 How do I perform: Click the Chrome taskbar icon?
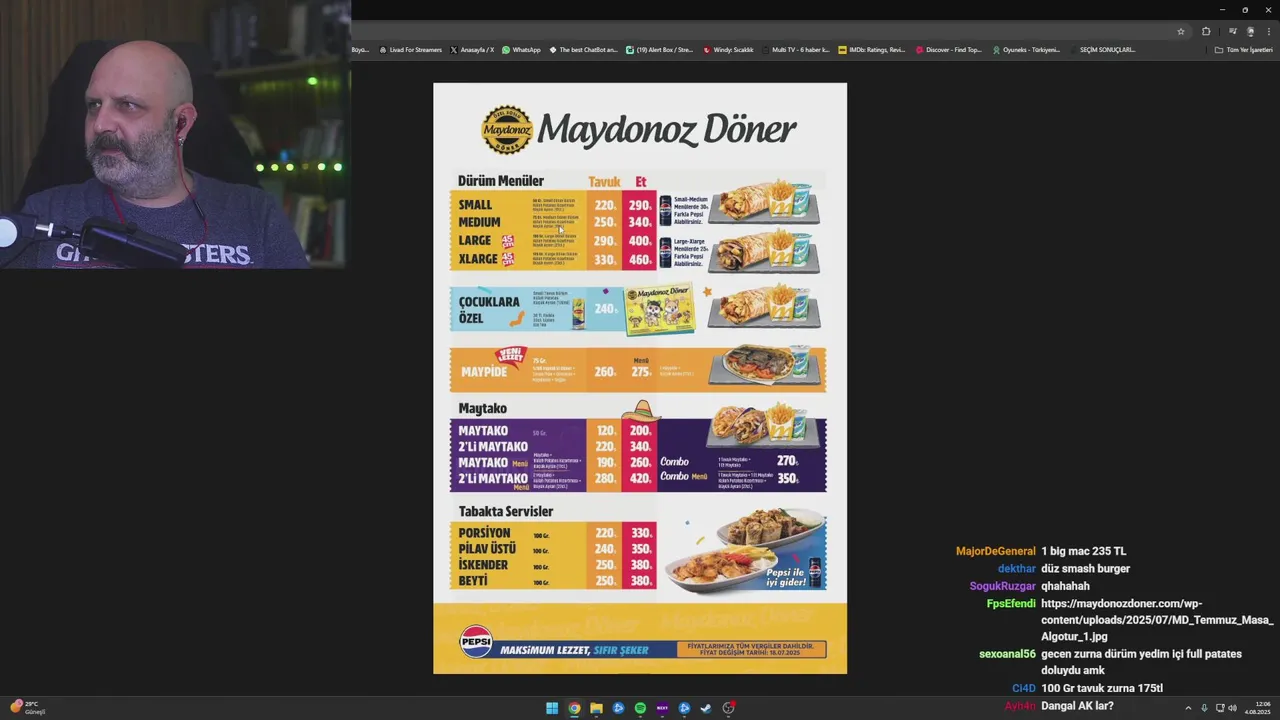(x=574, y=708)
